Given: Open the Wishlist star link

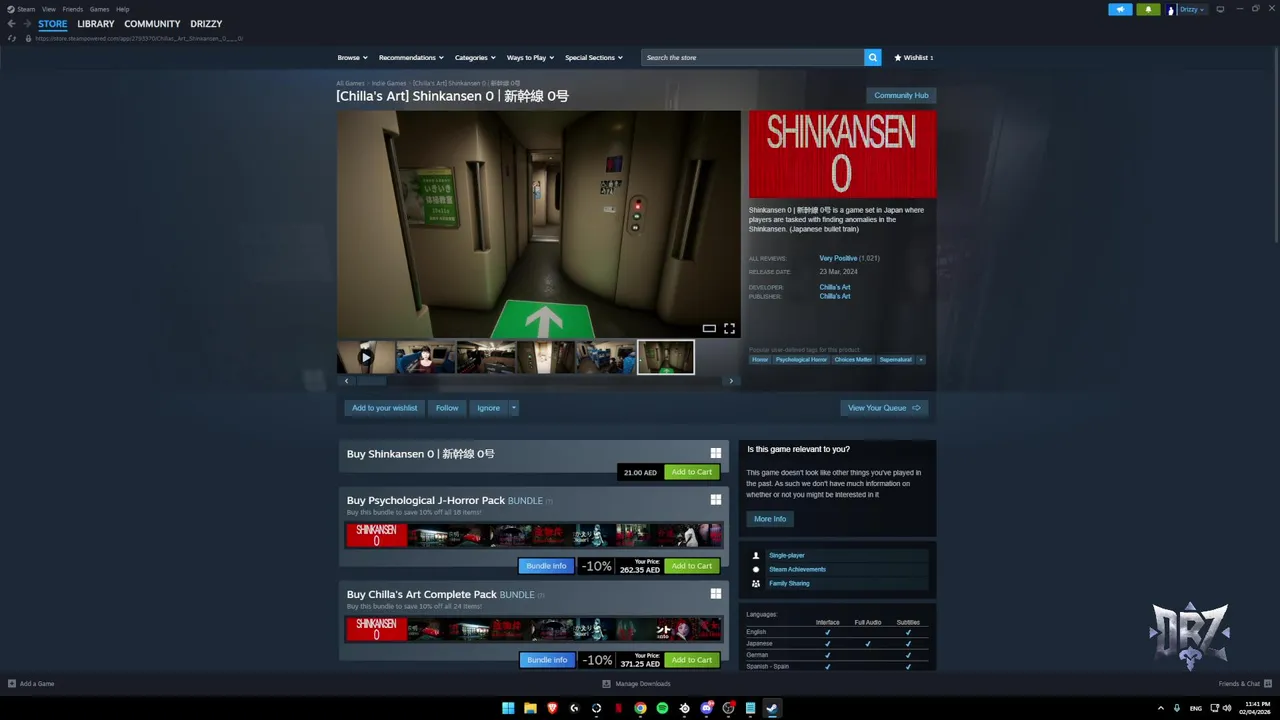Looking at the screenshot, I should click(914, 57).
